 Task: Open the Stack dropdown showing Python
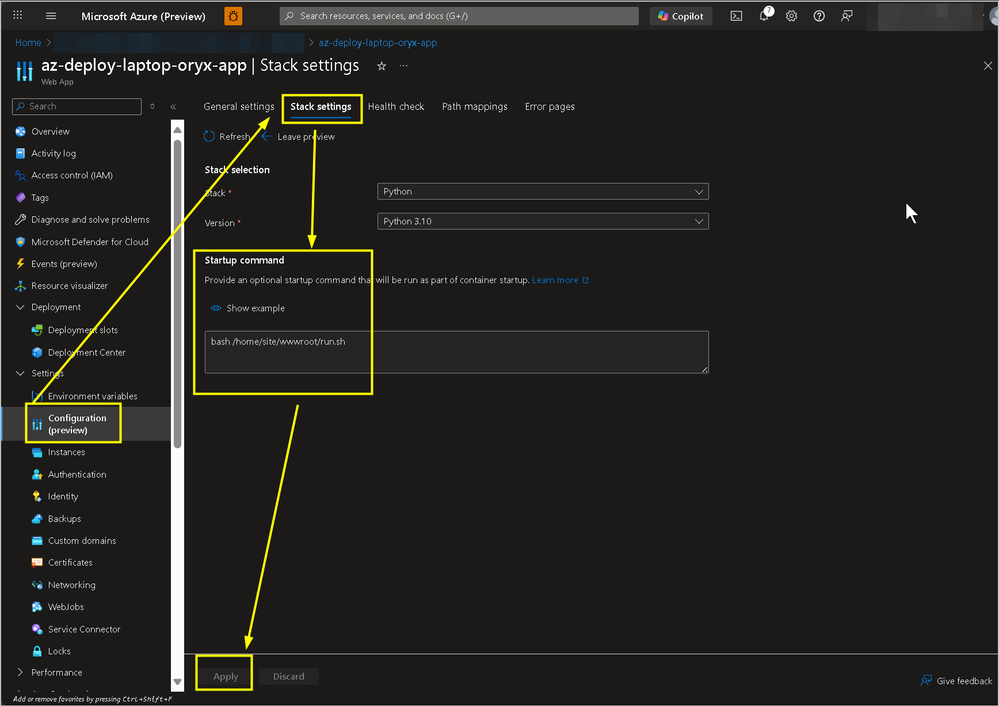(542, 192)
